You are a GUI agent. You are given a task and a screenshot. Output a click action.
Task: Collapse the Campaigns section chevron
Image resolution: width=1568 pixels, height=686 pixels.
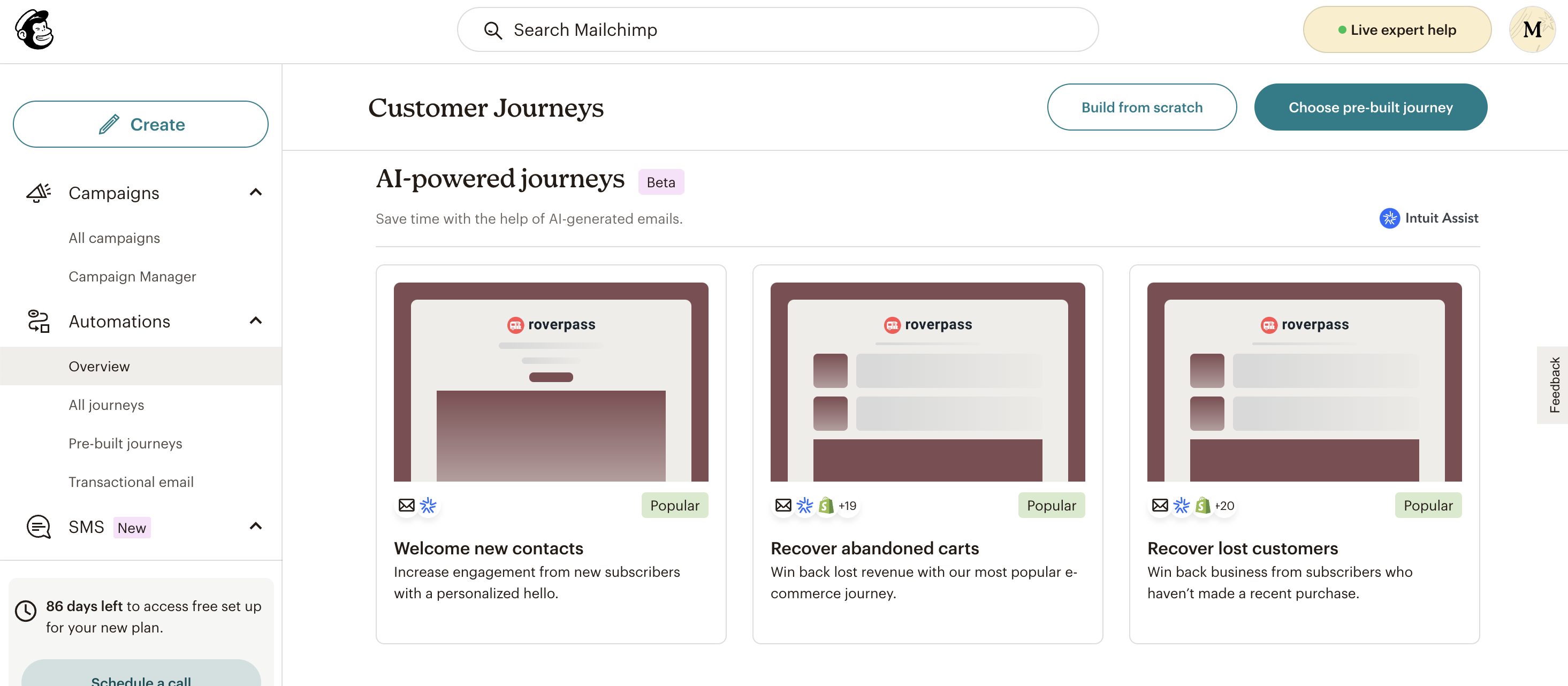pos(256,192)
